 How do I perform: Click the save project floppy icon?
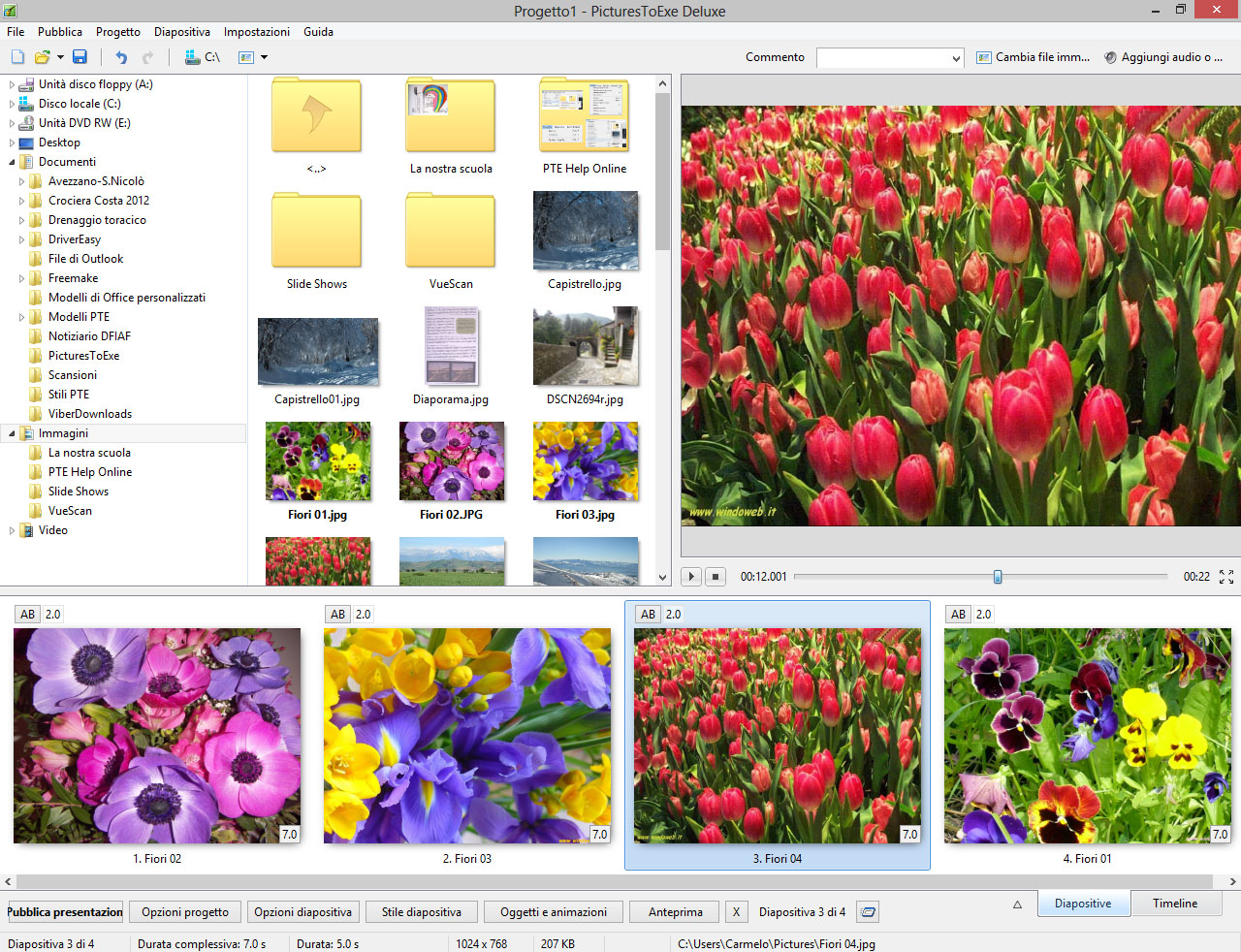[x=80, y=57]
